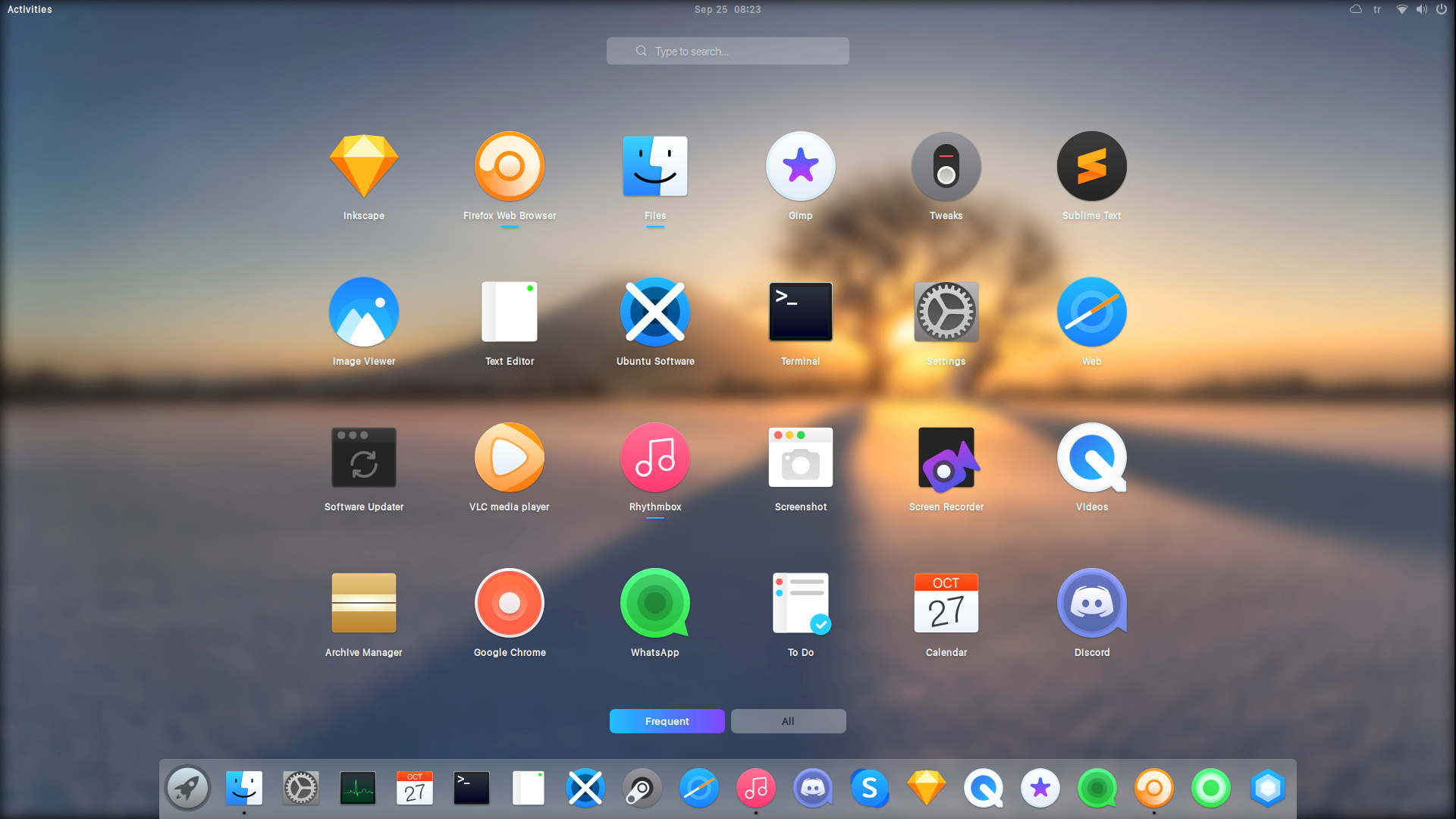Open the Files app in the grid
This screenshot has width=1456, height=819.
pyautogui.click(x=655, y=166)
